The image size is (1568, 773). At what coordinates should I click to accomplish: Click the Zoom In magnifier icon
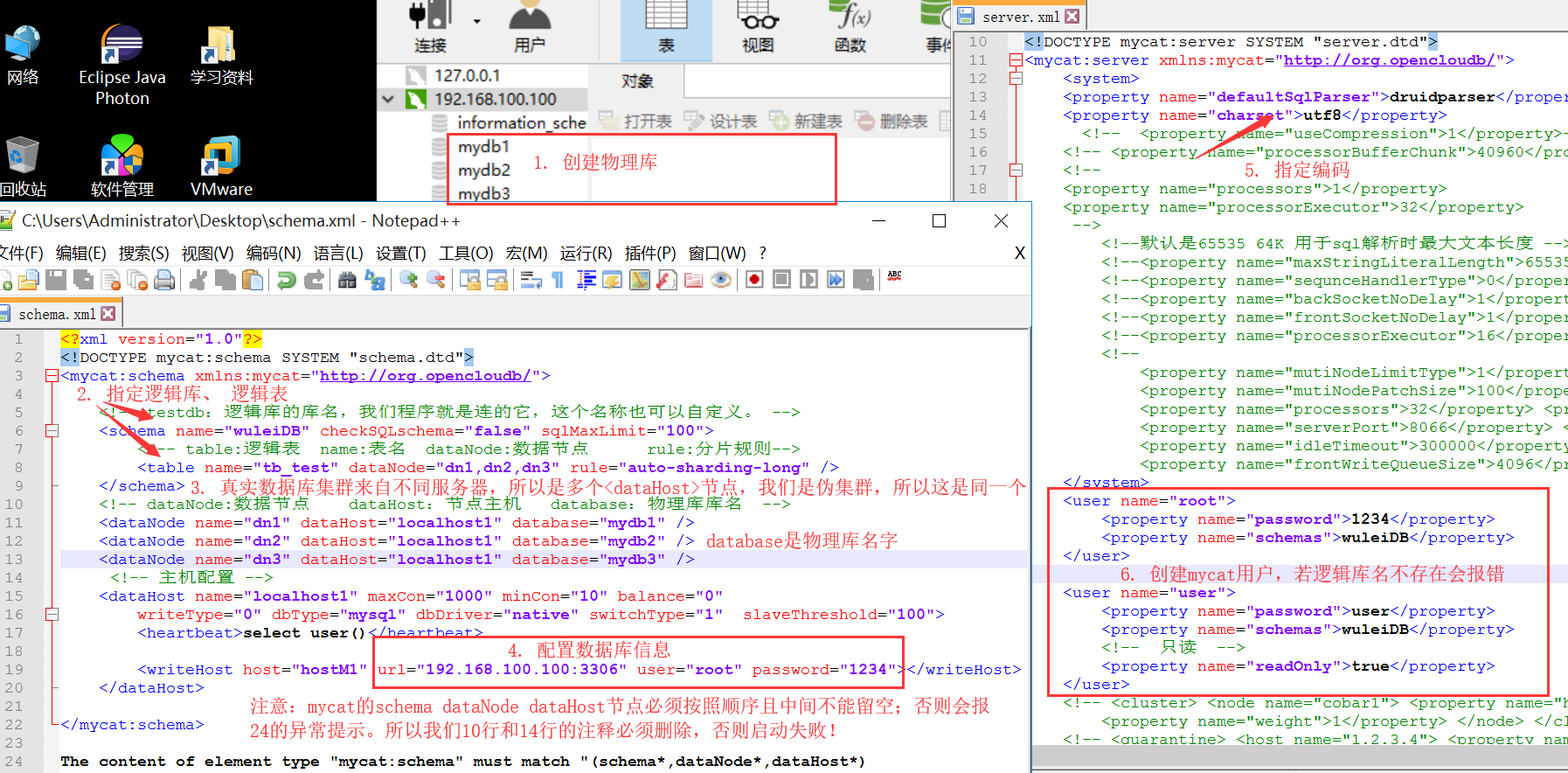(x=408, y=280)
